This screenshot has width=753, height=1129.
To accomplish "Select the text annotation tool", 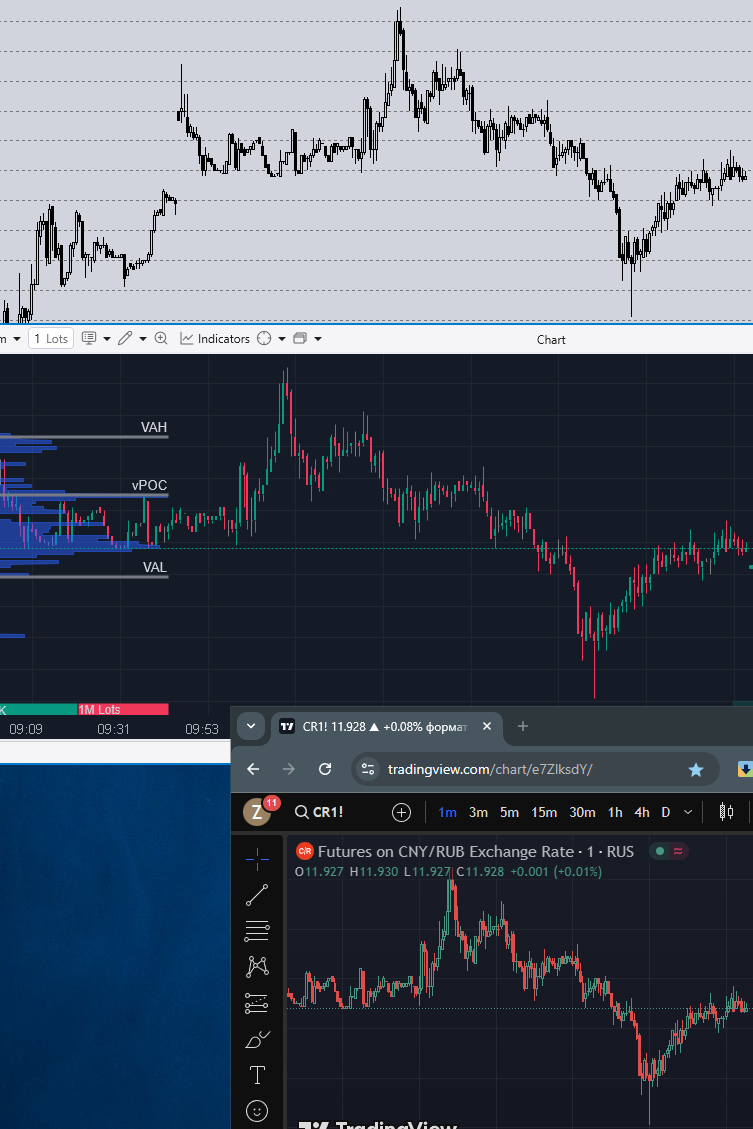I will point(257,1075).
